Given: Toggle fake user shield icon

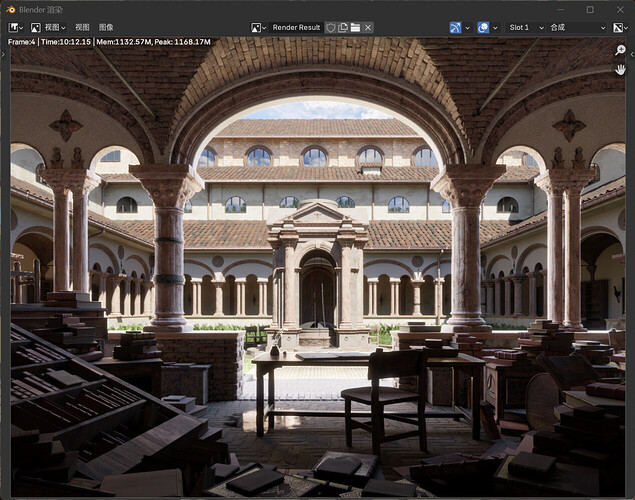Looking at the screenshot, I should point(331,27).
